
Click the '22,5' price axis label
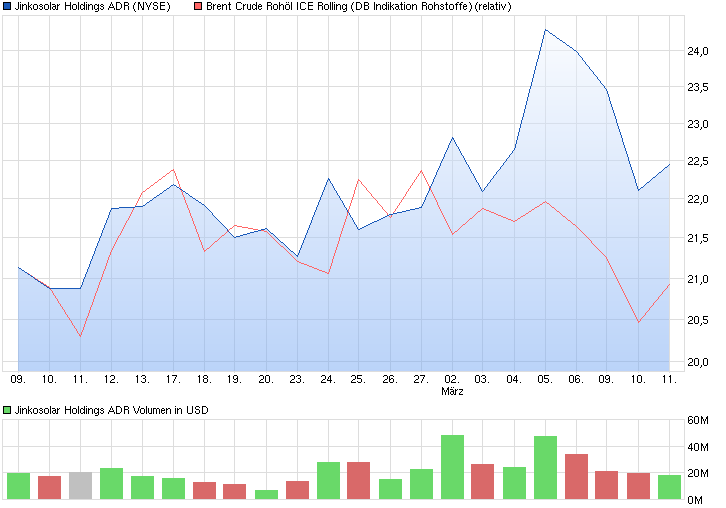click(x=698, y=161)
